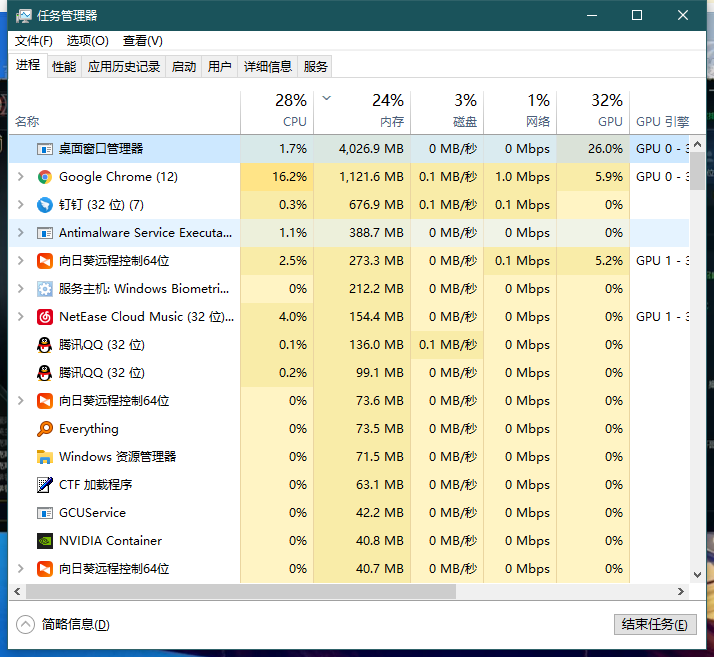This screenshot has height=657, width=714.
Task: Select the NVIDIA Container process name
Action: pyautogui.click(x=111, y=541)
